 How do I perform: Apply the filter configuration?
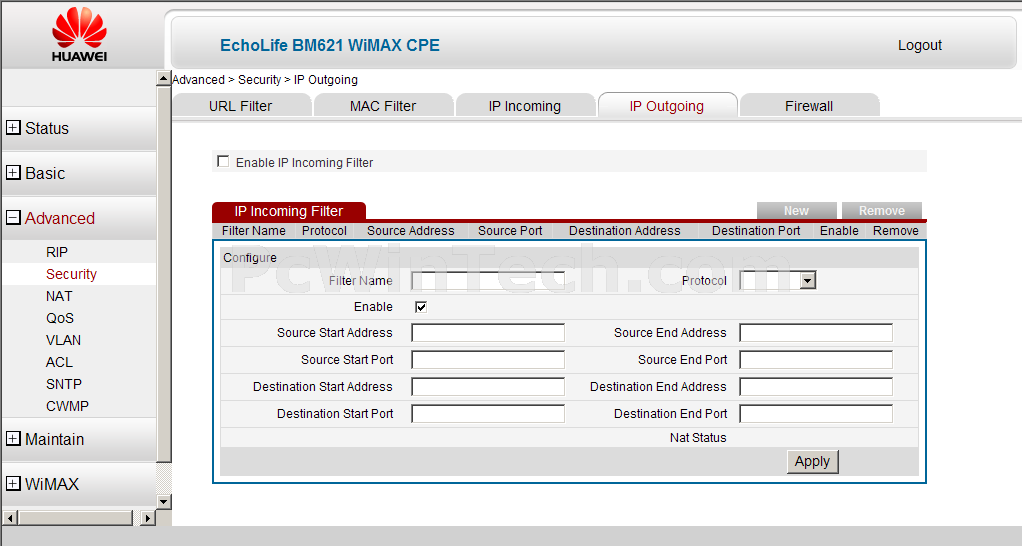(812, 461)
